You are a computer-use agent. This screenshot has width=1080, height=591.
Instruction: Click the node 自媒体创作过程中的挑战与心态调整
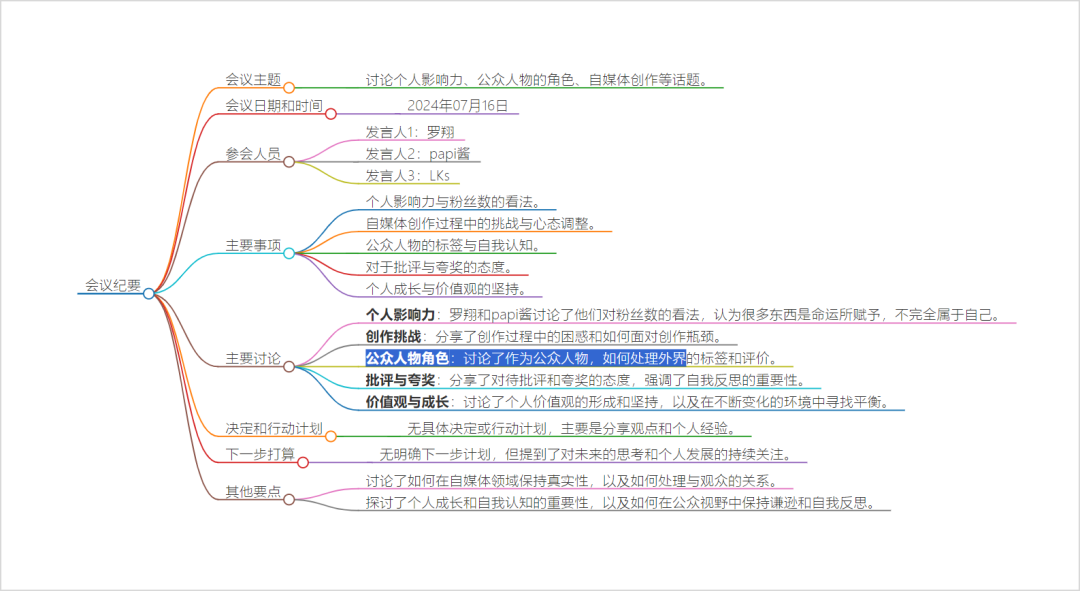[483, 223]
